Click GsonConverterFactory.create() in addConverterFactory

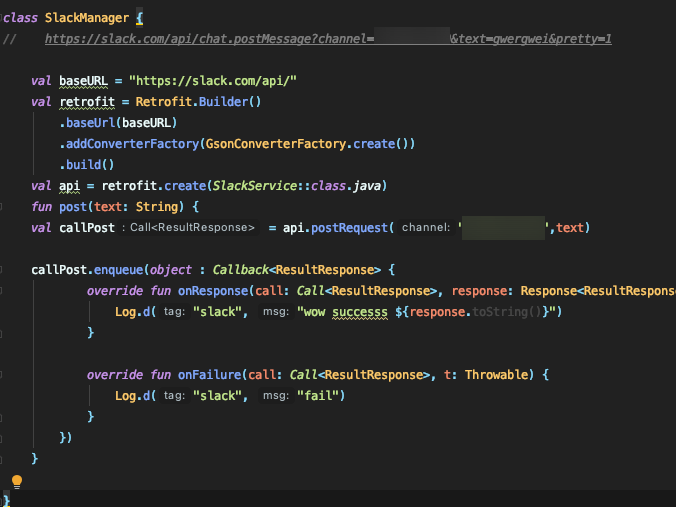(307, 144)
